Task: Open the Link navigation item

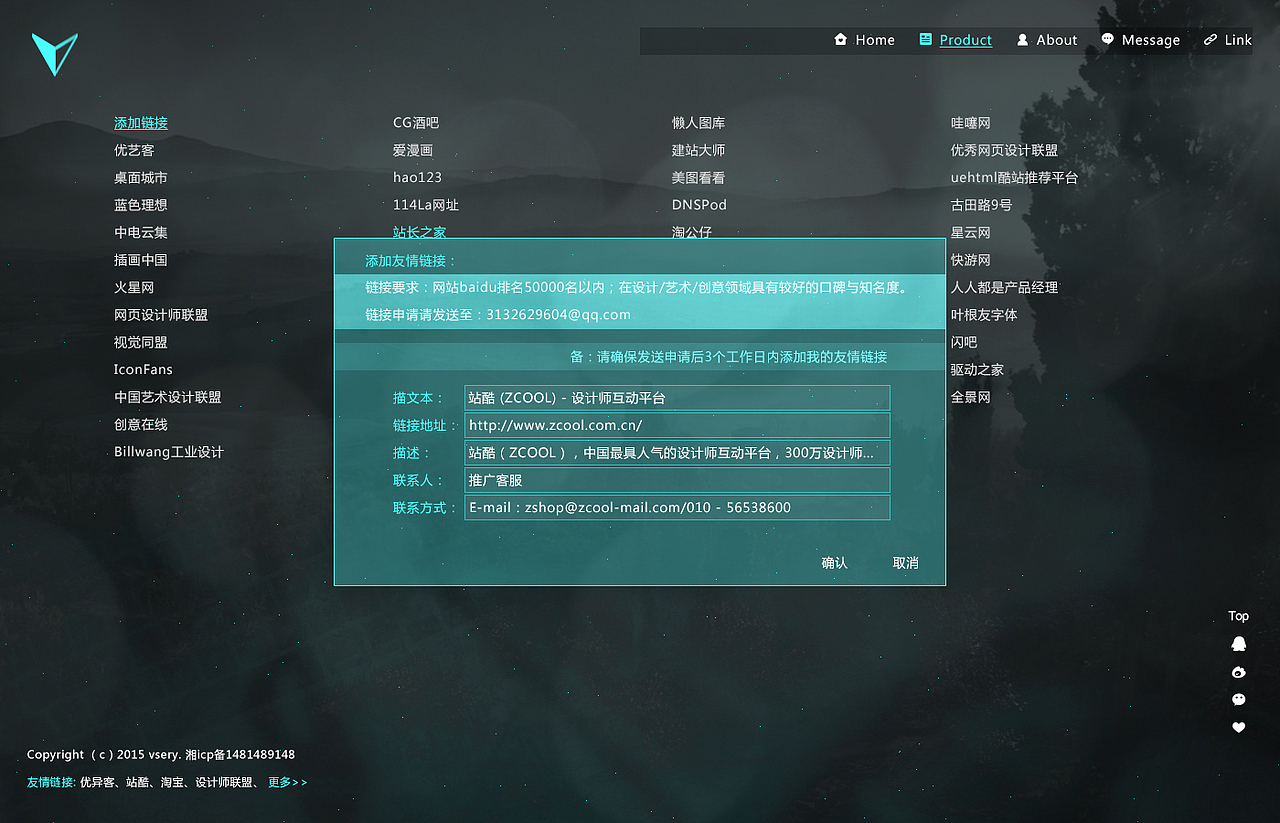Action: tap(1228, 40)
